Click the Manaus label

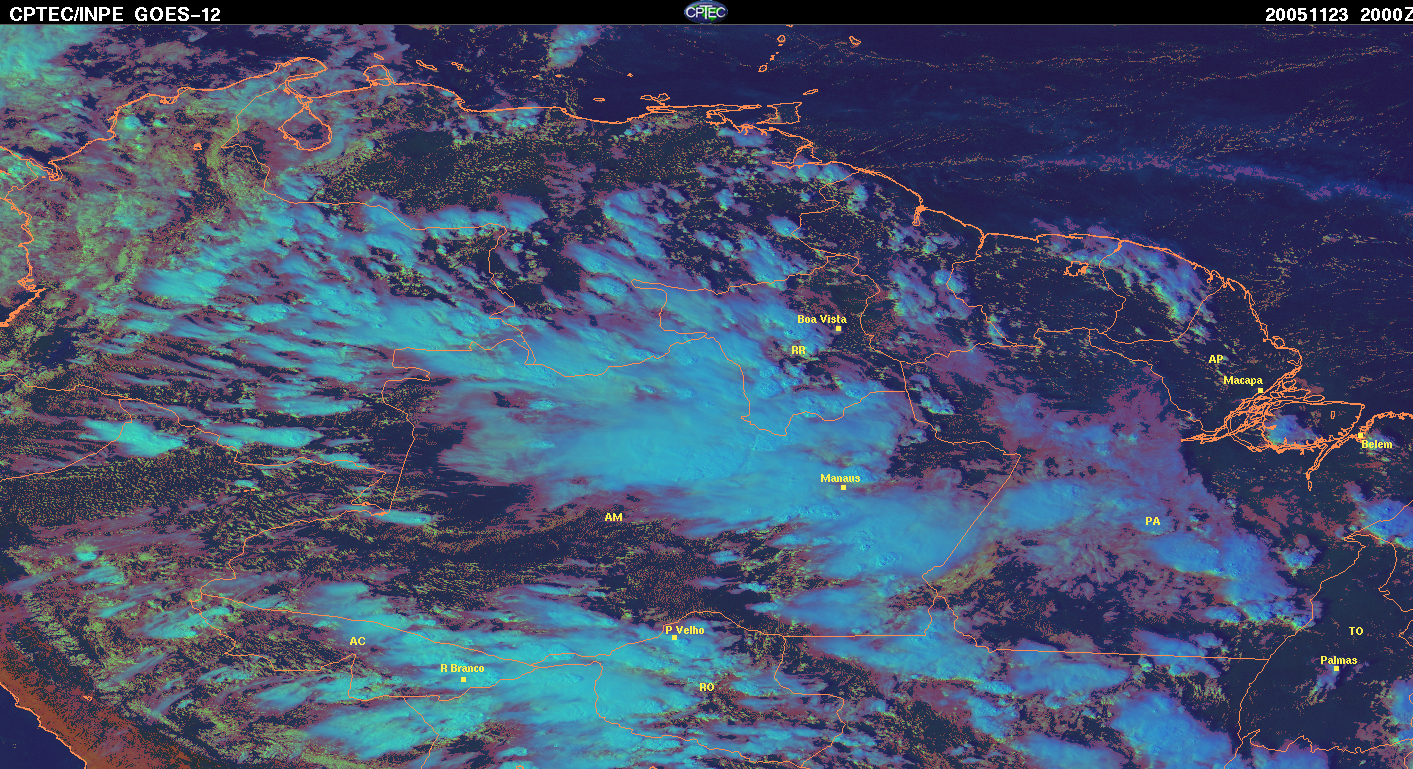point(840,478)
